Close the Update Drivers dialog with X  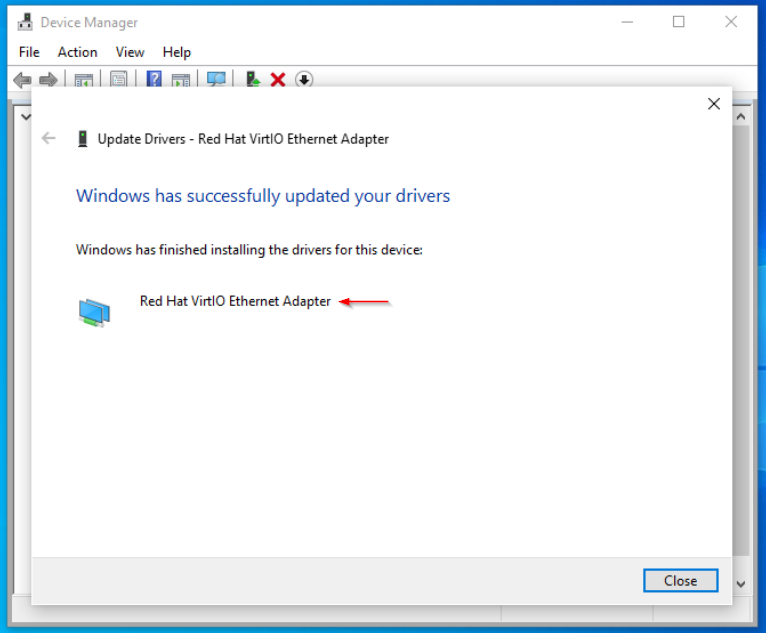[713, 104]
